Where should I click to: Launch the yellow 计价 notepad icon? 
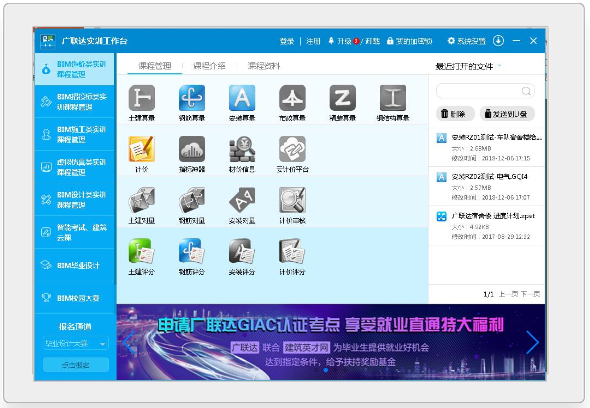click(141, 149)
